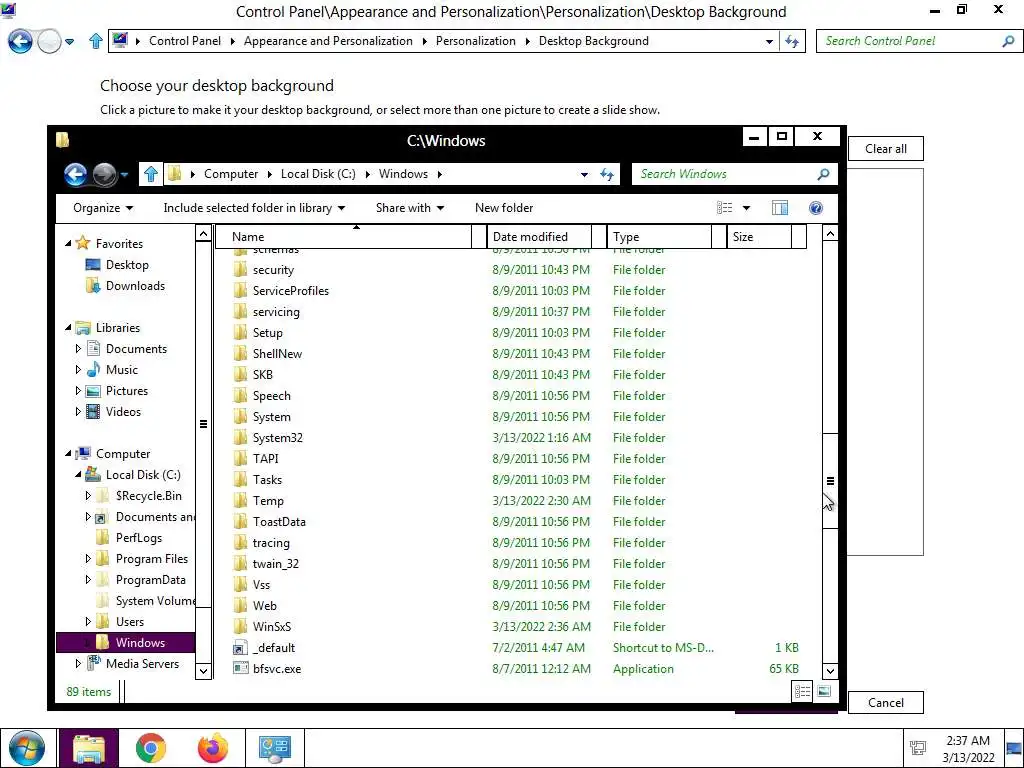Click the Favorites star icon
This screenshot has width=1024, height=768.
pyautogui.click(x=83, y=244)
